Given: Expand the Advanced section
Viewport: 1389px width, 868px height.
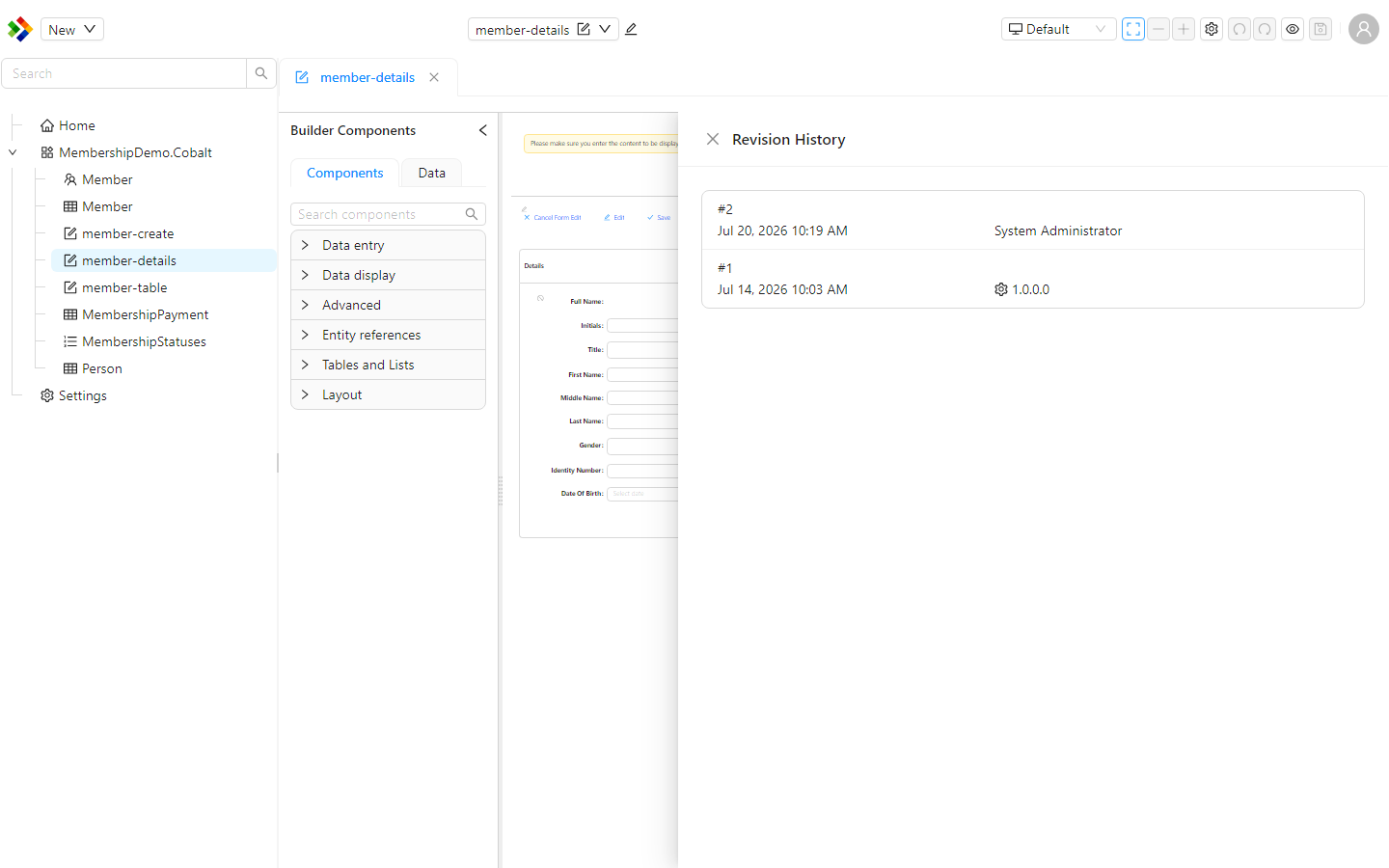Looking at the screenshot, I should [x=388, y=305].
